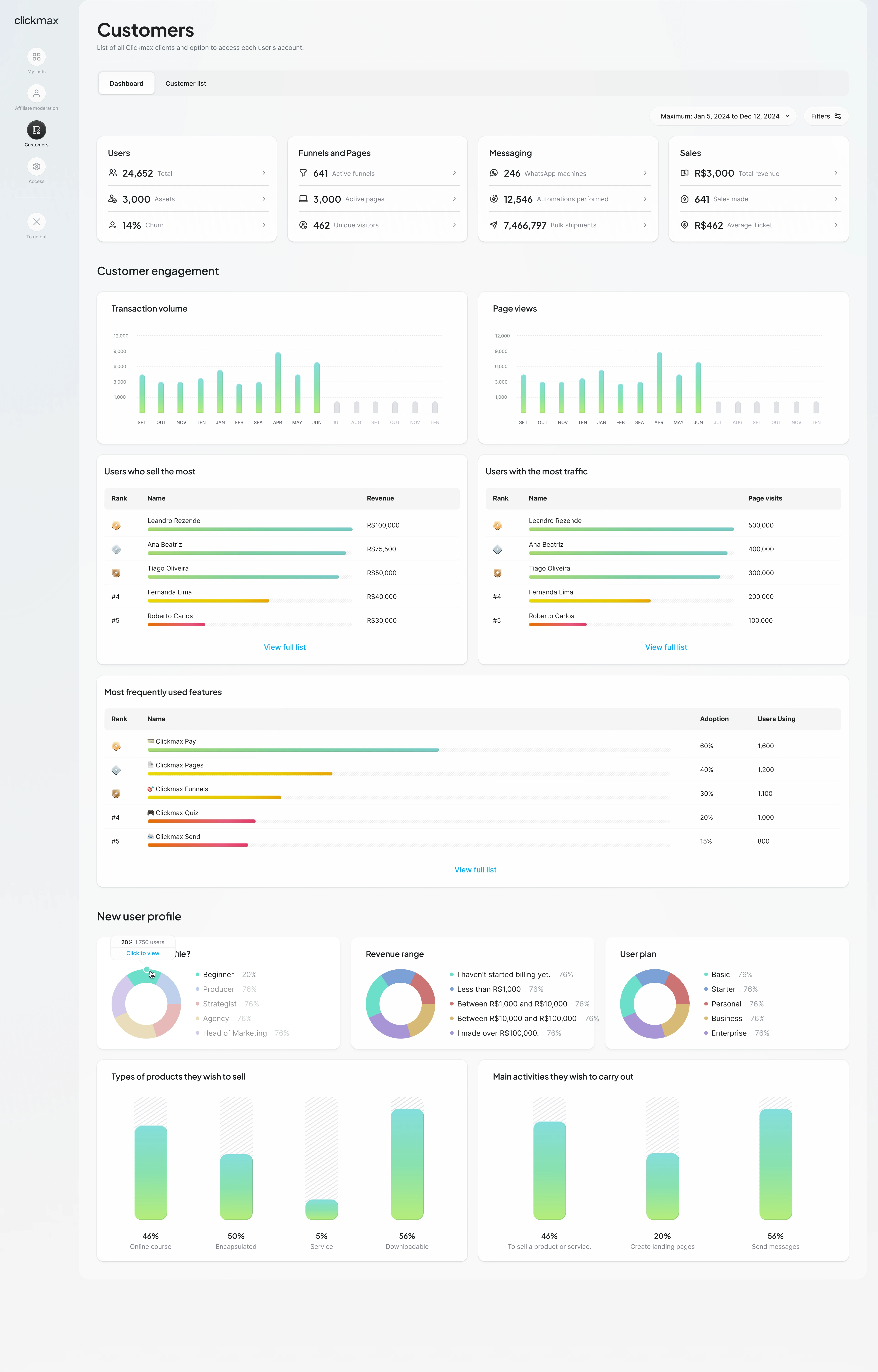
Task: Open My Lists sidebar icon
Action: tap(37, 56)
